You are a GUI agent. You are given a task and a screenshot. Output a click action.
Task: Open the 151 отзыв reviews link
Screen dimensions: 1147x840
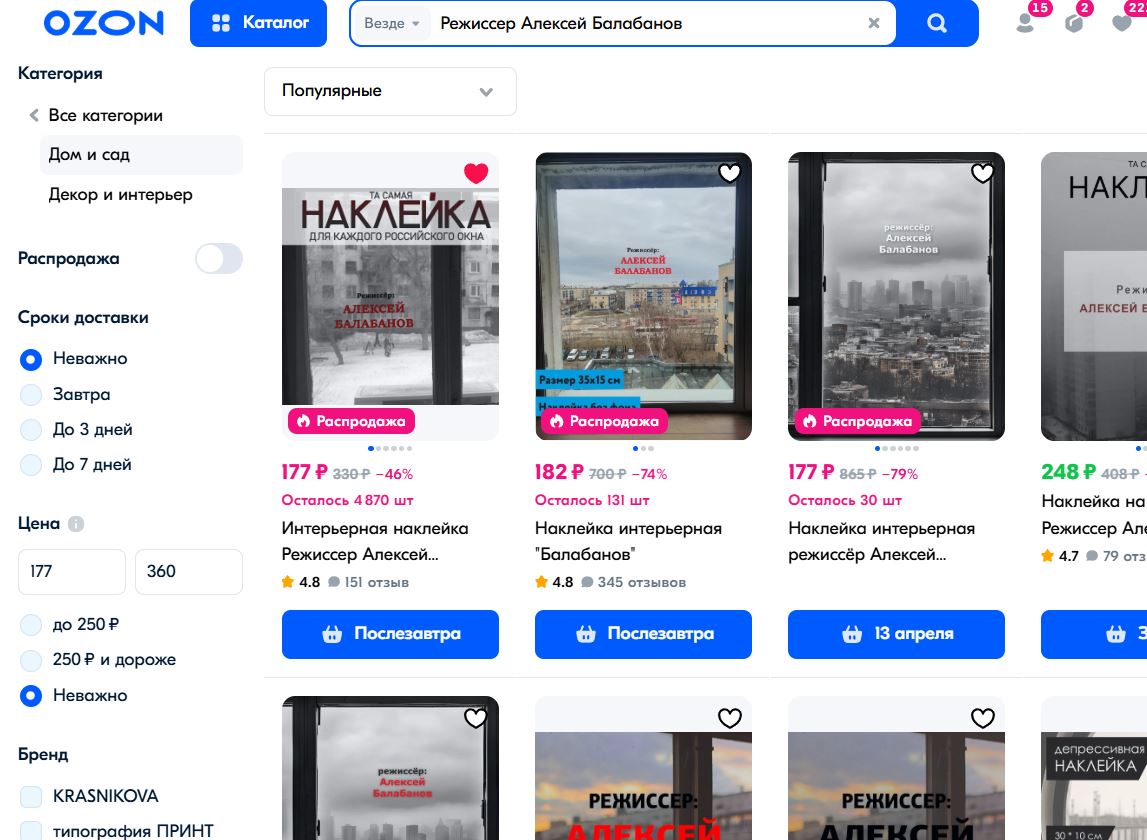pos(369,582)
